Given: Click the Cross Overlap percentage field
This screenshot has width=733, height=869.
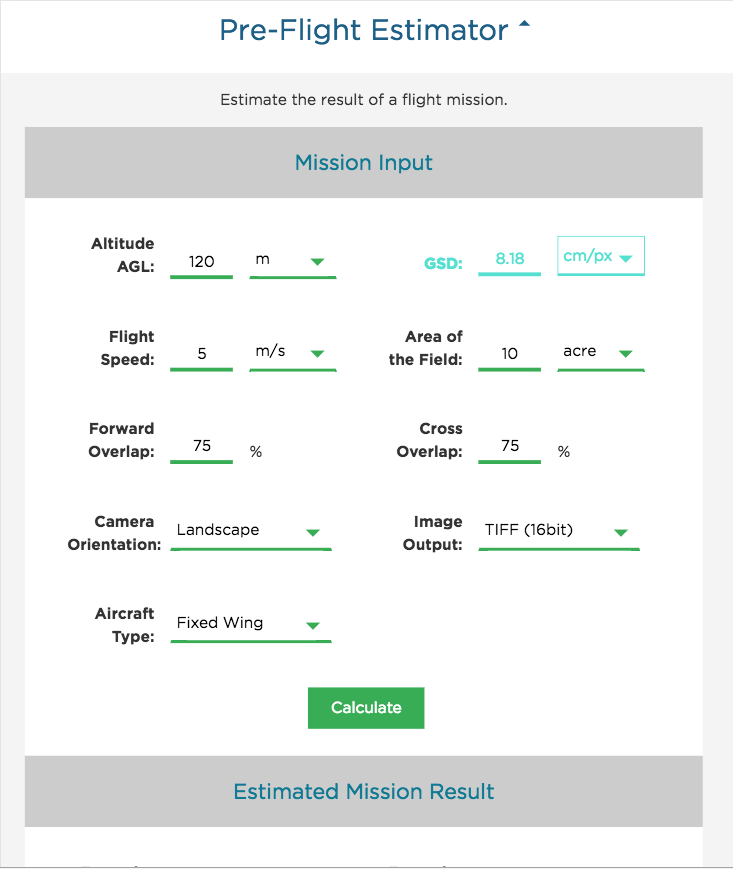Looking at the screenshot, I should pyautogui.click(x=509, y=447).
